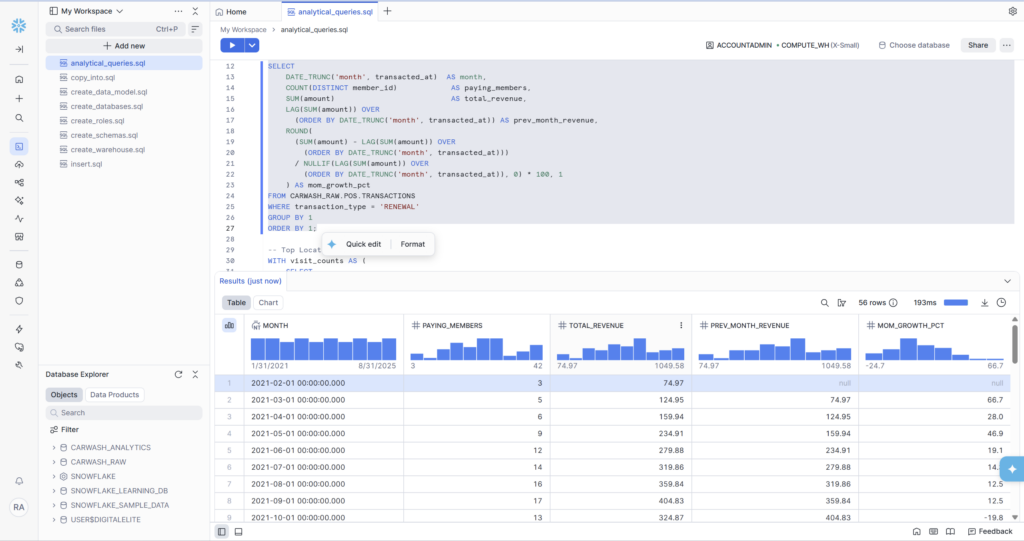1024x541 pixels.
Task: Open settings gear in top right
Action: (1012, 11)
